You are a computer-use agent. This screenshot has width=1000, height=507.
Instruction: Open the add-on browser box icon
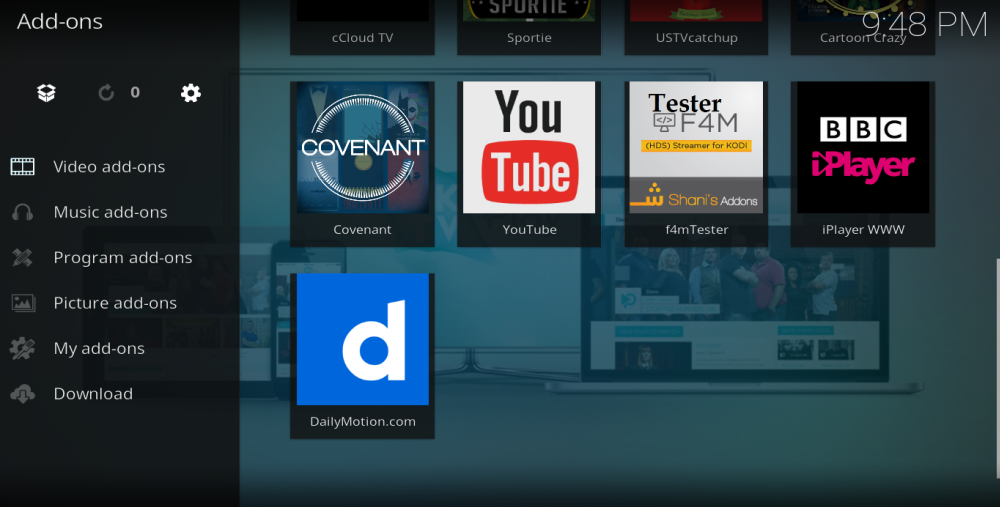[46, 93]
